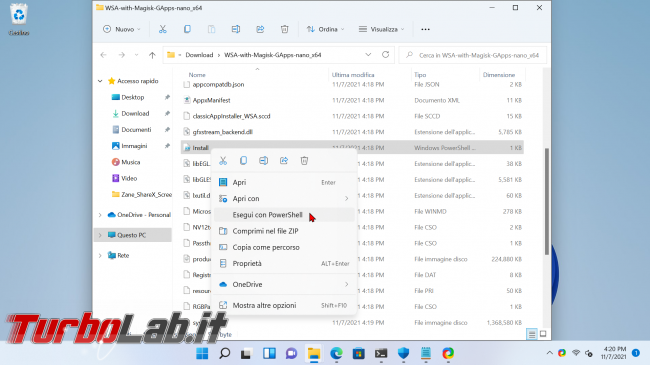The height and width of the screenshot is (365, 650).
Task: Refresh the current folder view
Action: pyautogui.click(x=386, y=55)
